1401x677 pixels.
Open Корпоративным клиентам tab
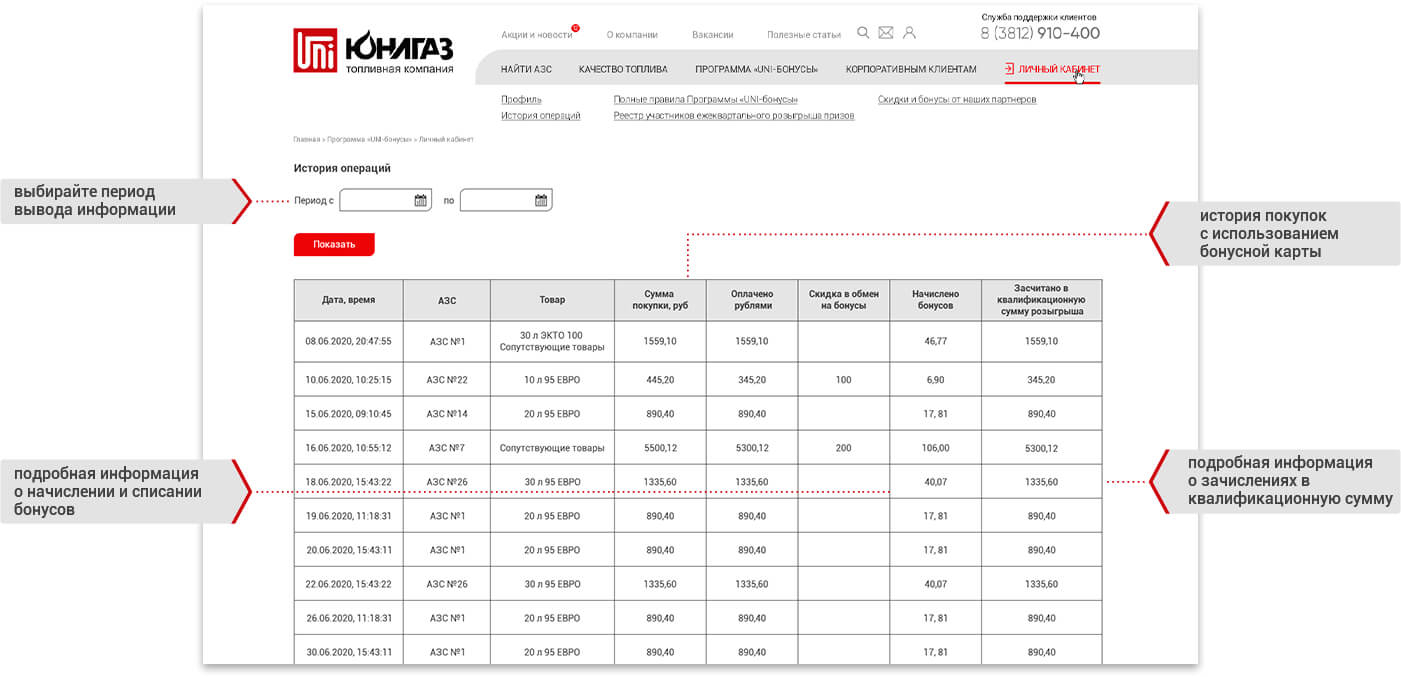(x=911, y=69)
